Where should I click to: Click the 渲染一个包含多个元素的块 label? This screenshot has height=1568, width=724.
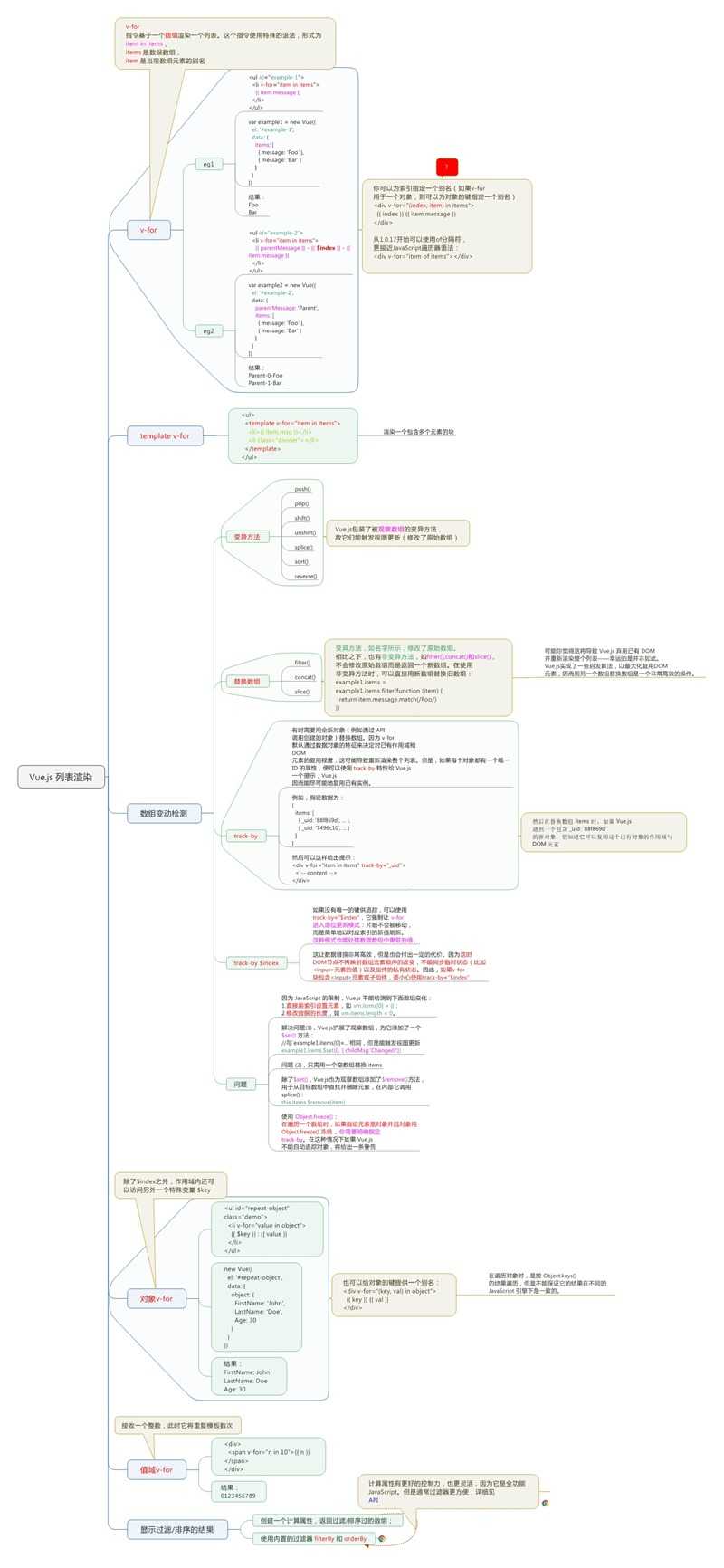tap(418, 432)
